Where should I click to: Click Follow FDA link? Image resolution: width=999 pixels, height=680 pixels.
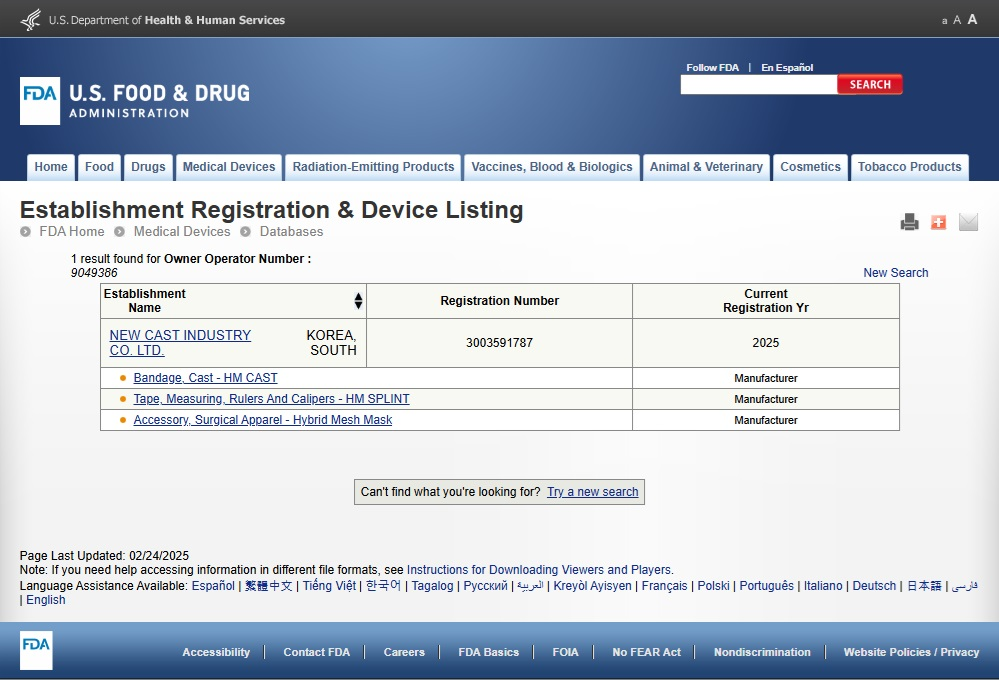coord(712,68)
